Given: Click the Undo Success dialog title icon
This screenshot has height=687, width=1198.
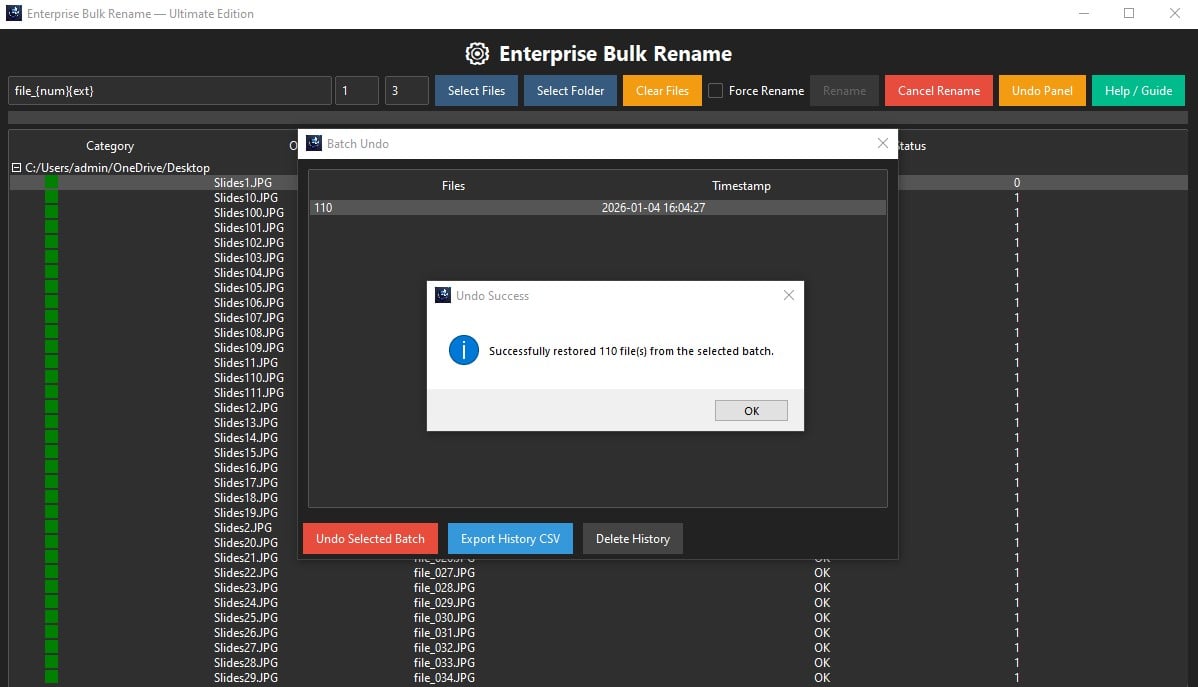Looking at the screenshot, I should [443, 295].
